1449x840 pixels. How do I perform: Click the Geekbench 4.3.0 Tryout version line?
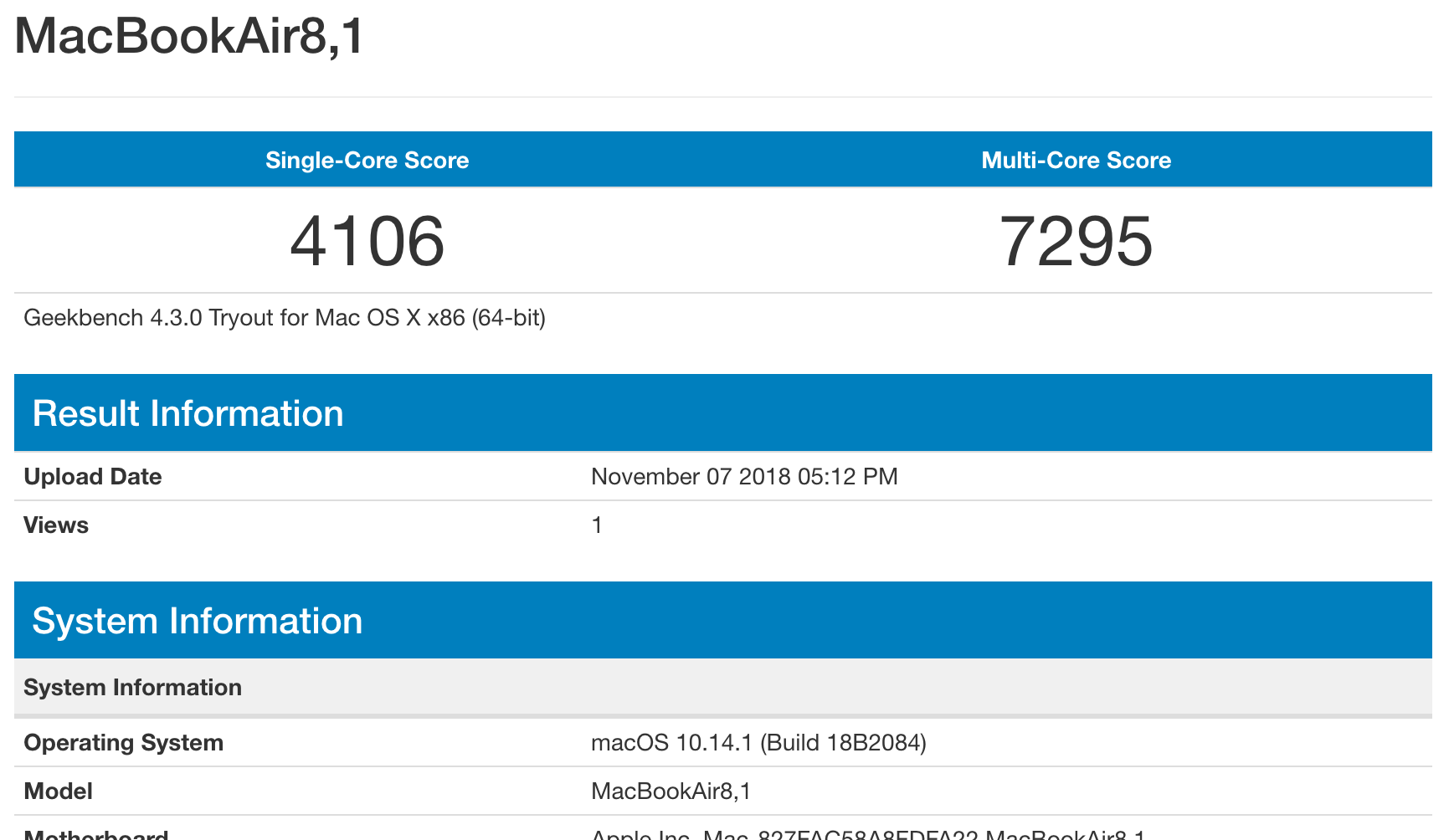click(x=285, y=318)
